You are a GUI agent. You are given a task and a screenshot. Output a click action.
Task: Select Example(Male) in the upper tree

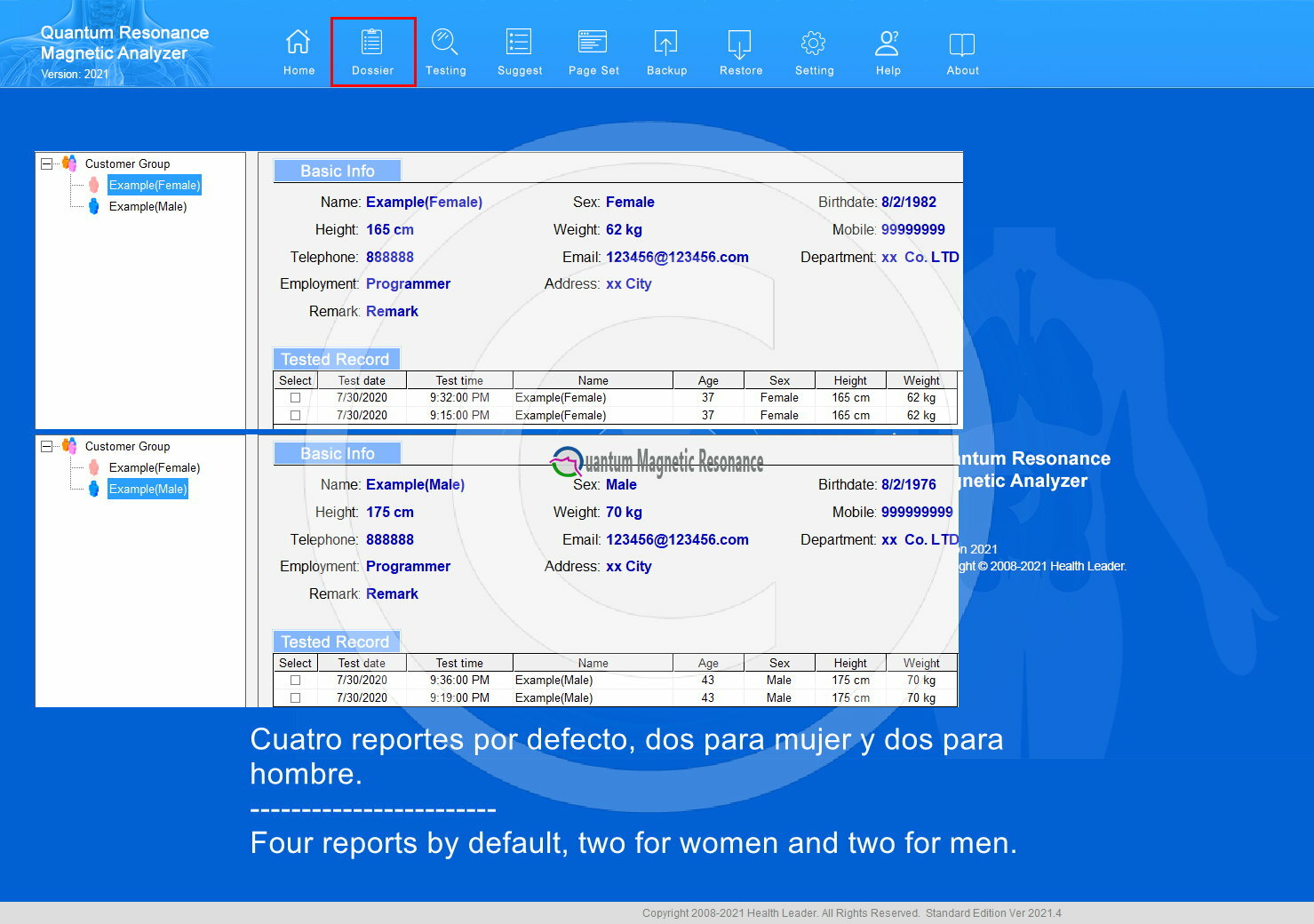tap(147, 206)
